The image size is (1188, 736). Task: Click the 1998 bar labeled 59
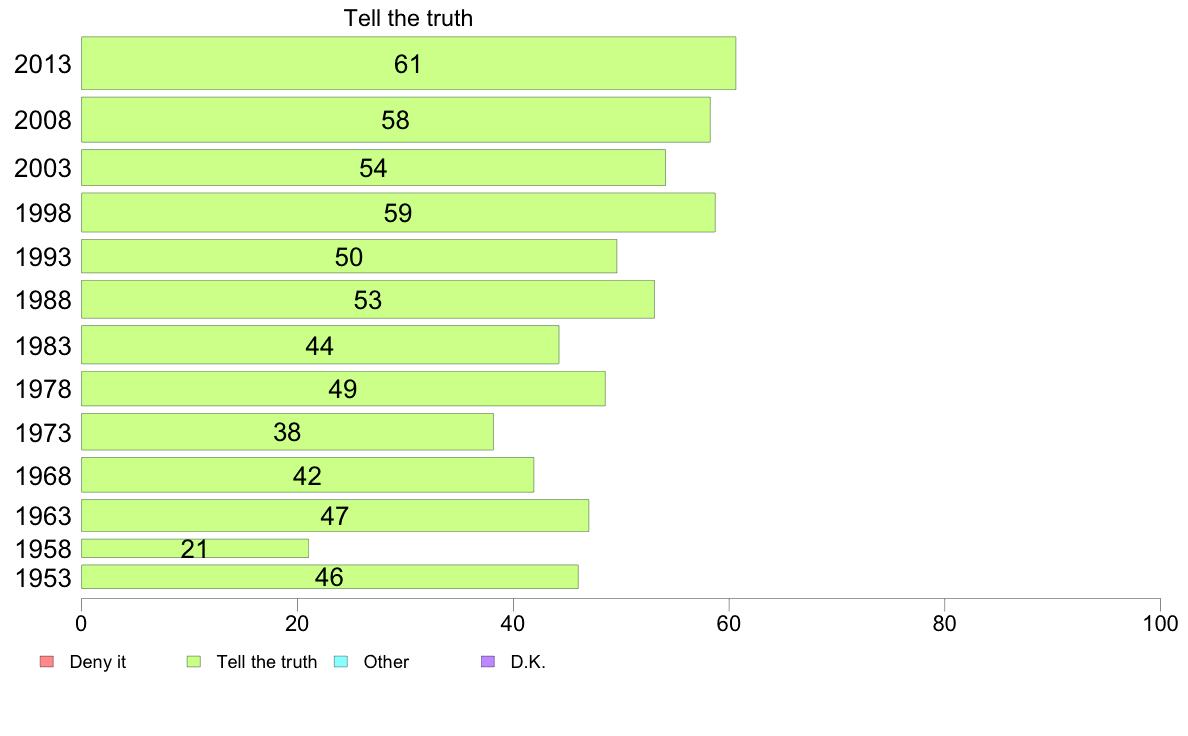[398, 212]
